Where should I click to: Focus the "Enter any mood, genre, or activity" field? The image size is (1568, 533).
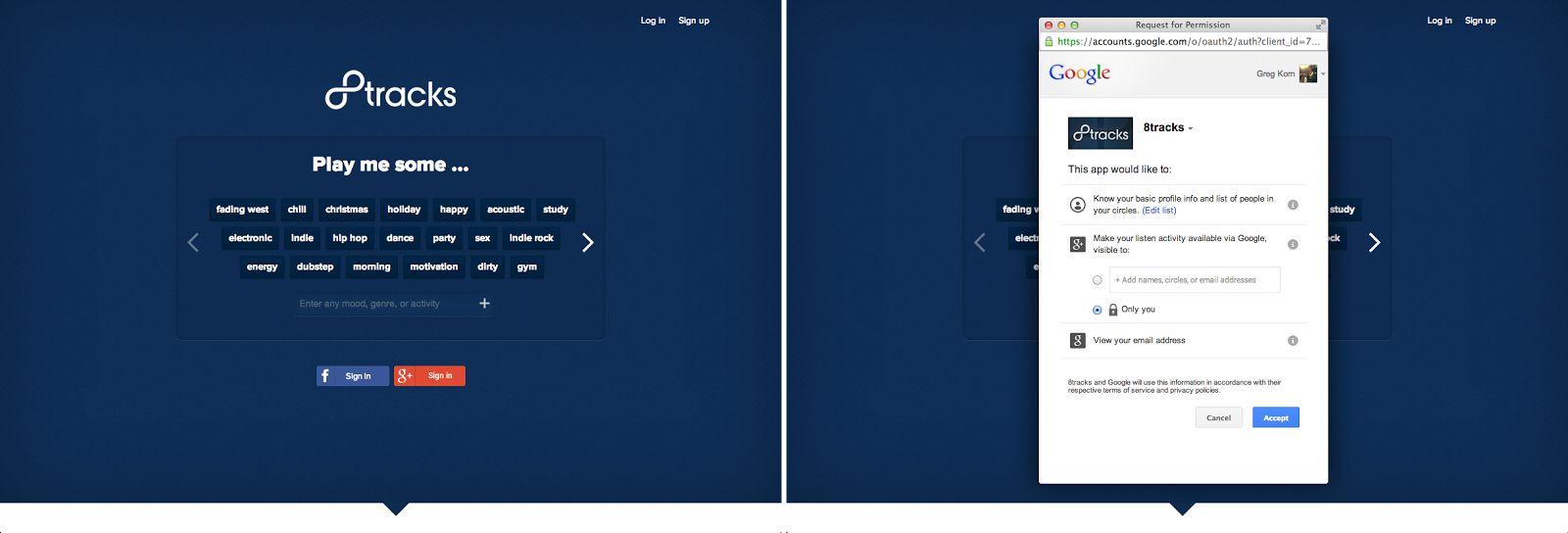[x=382, y=304]
